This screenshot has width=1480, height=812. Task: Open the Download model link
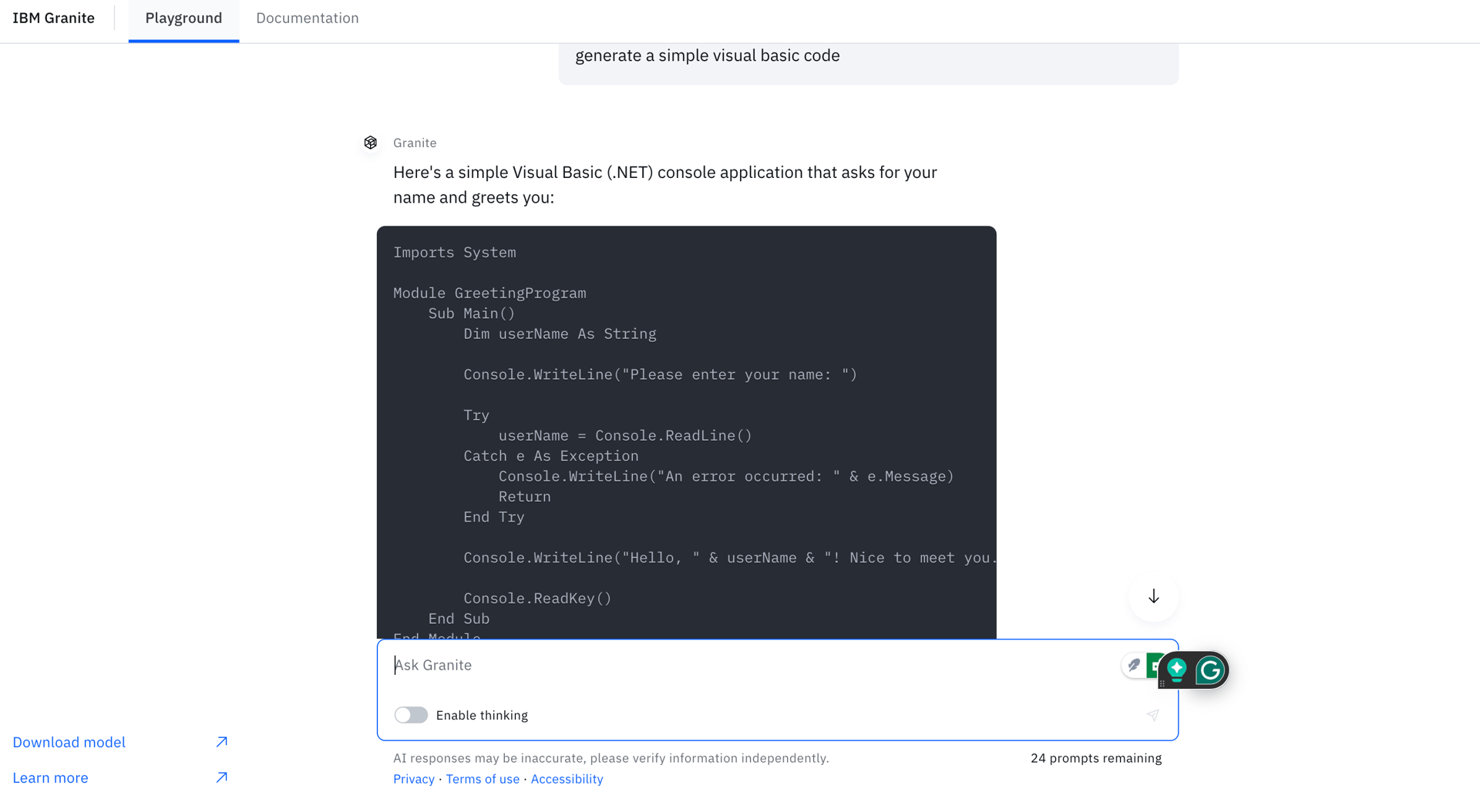pos(69,742)
